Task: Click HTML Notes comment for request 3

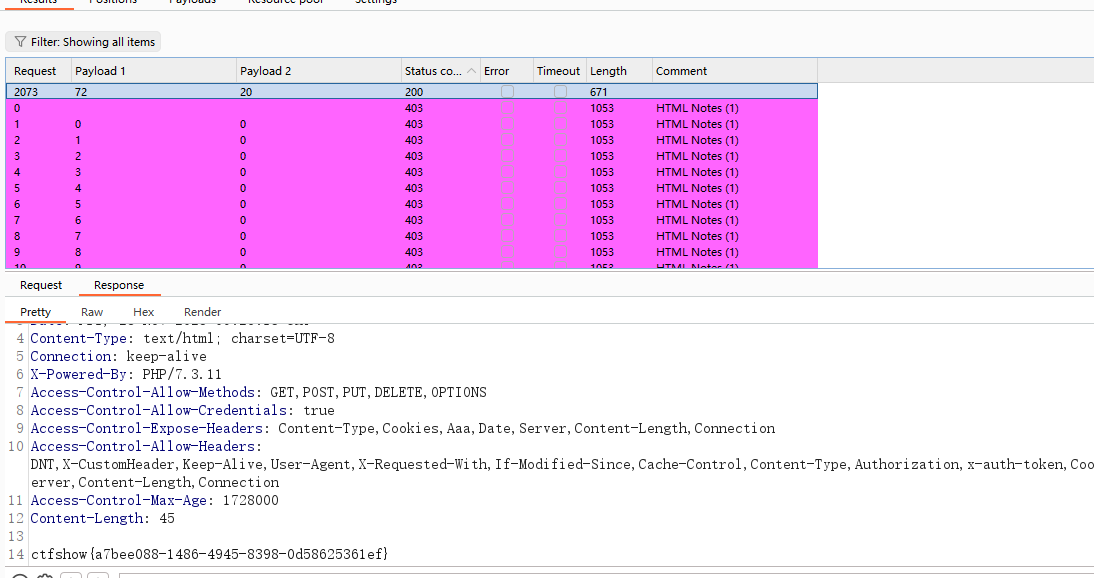Action: pyautogui.click(x=697, y=156)
